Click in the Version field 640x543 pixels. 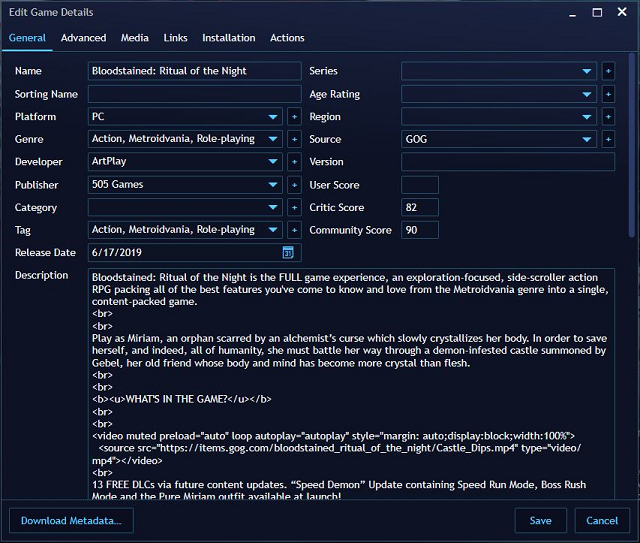pyautogui.click(x=508, y=162)
